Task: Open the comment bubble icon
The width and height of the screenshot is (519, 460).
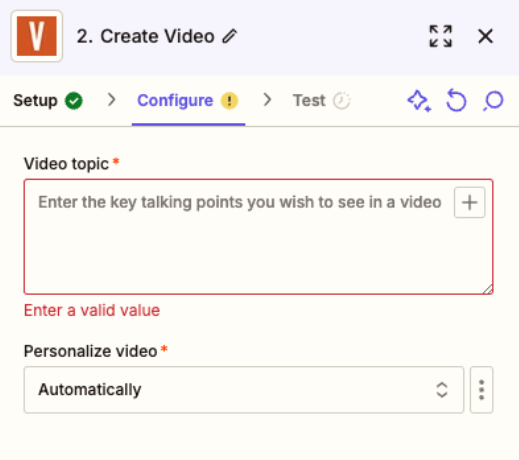Action: point(493,100)
